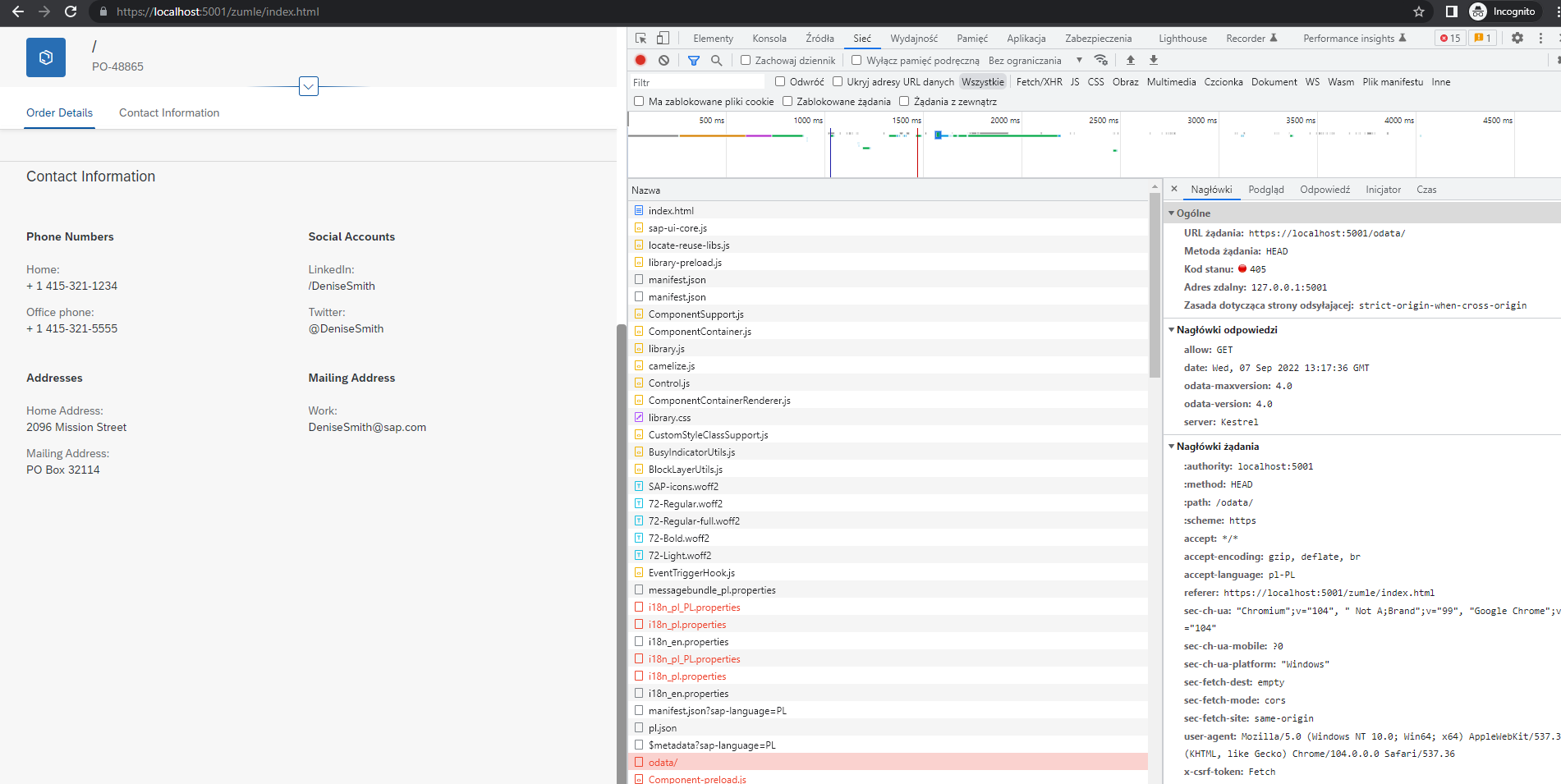Select the sap-ui-core.js request

(x=888, y=228)
